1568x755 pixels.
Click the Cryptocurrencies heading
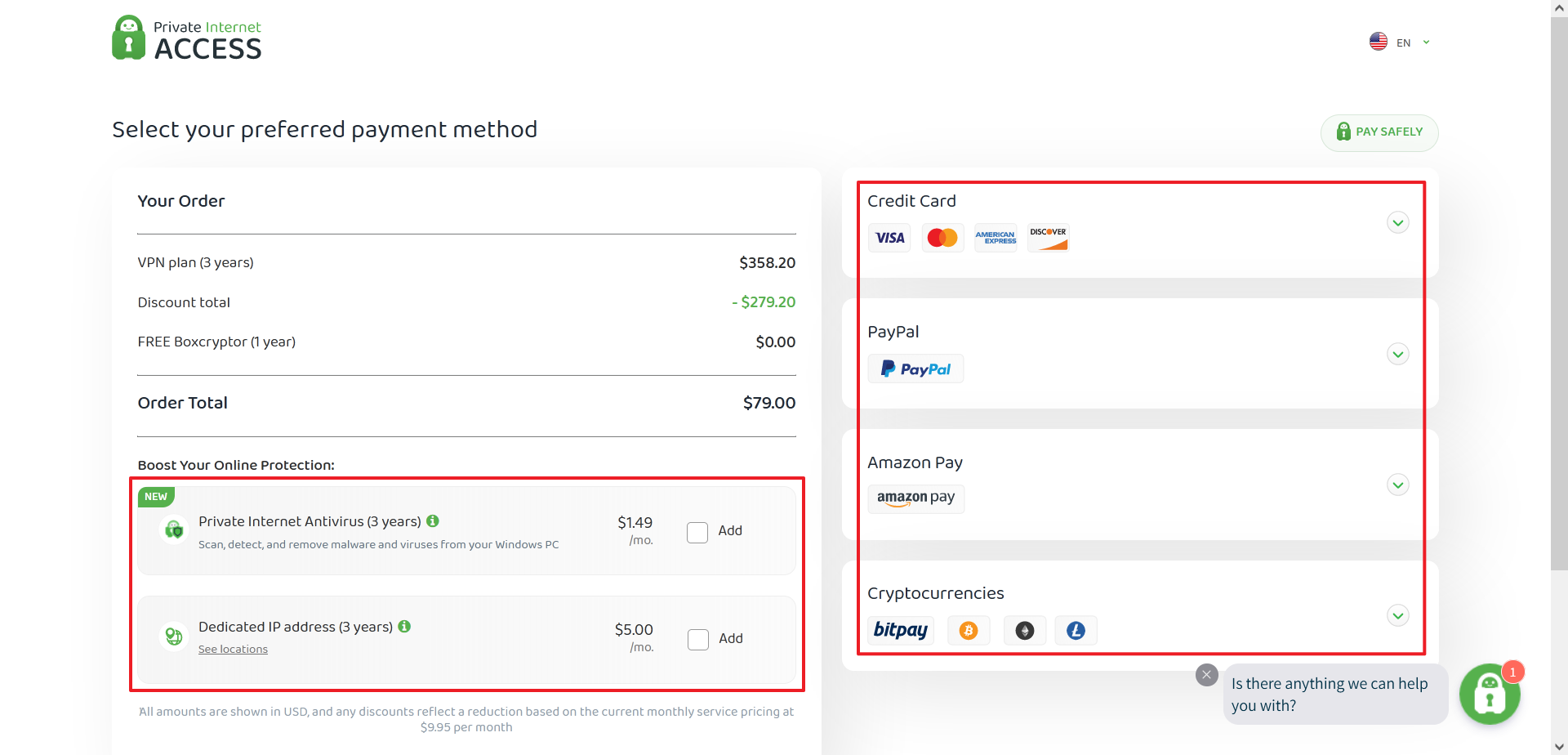936,593
